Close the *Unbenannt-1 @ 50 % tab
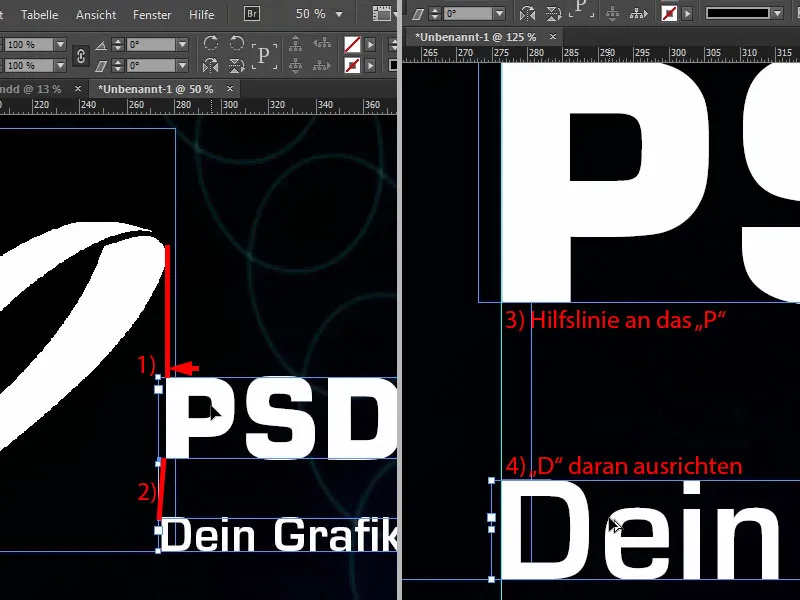 (230, 89)
